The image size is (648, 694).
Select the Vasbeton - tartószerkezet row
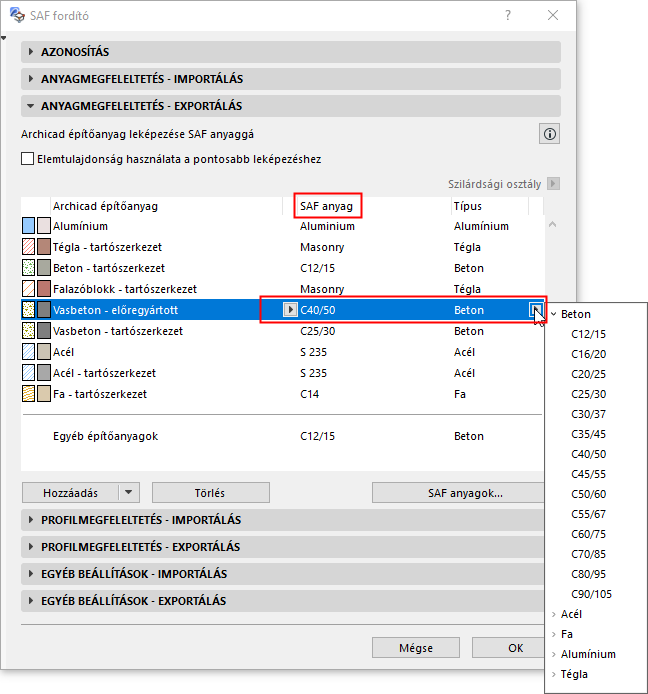282,331
